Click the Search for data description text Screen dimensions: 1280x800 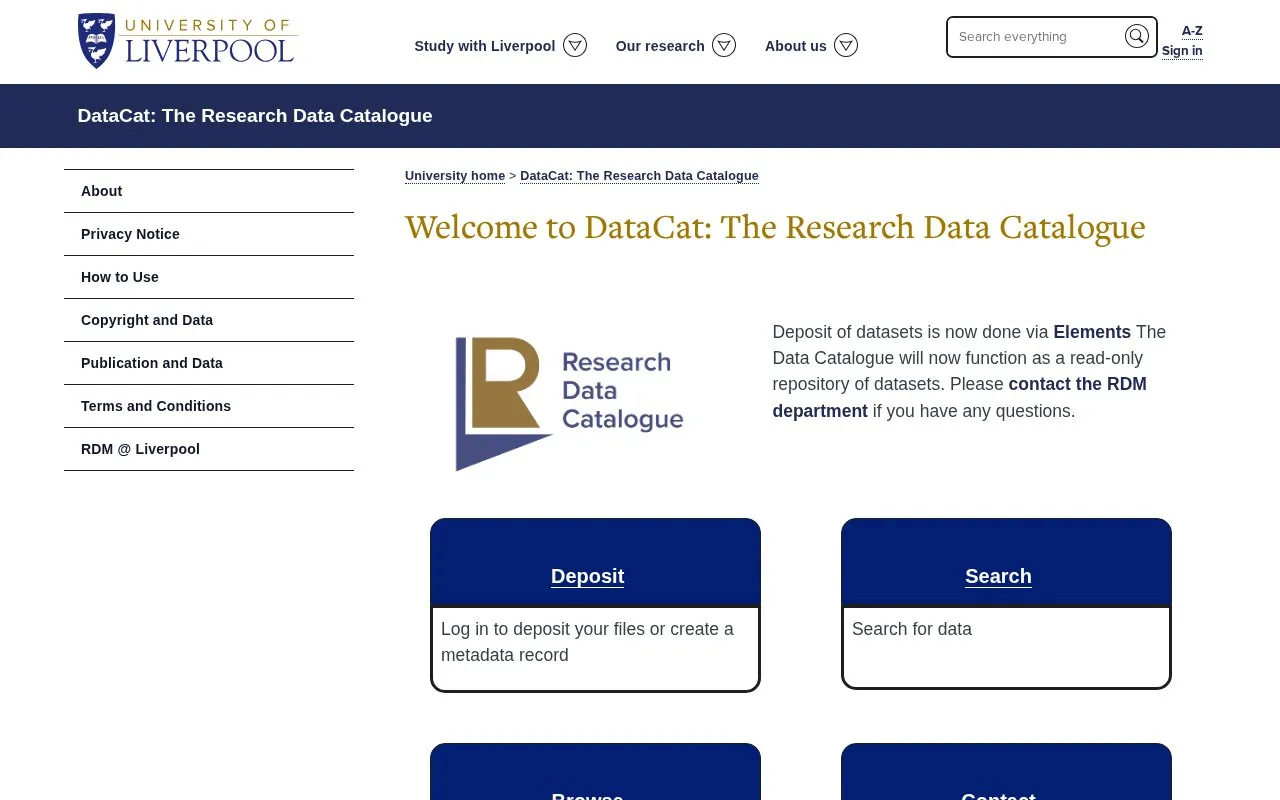coord(912,629)
